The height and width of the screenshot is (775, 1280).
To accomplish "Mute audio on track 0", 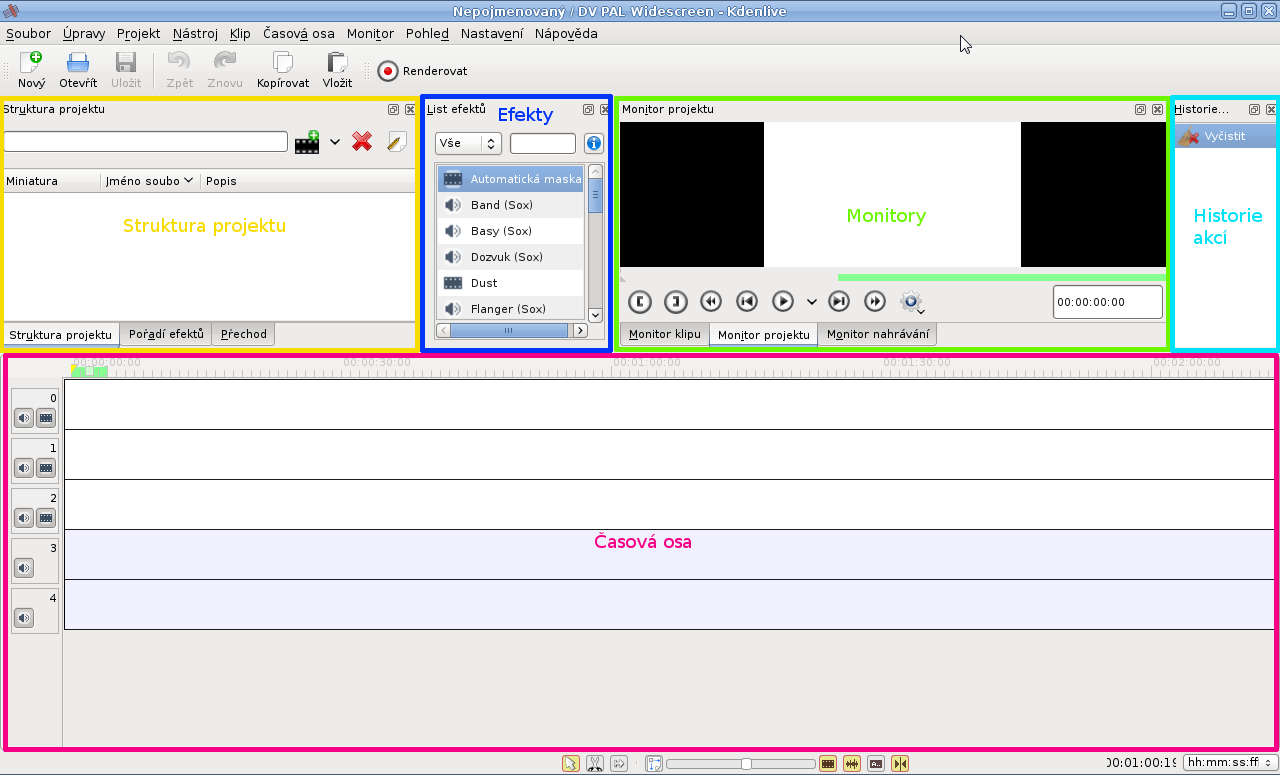I will click(24, 417).
